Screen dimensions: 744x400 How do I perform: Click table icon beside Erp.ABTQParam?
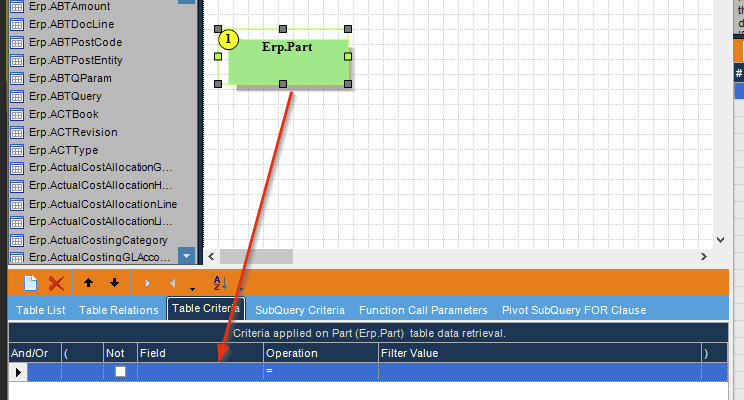(17, 79)
